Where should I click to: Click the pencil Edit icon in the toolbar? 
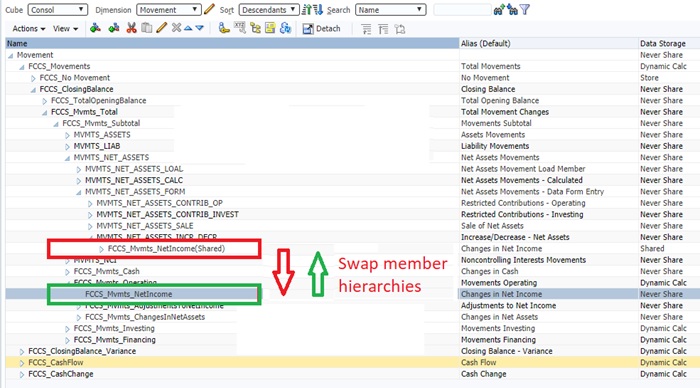[x=162, y=28]
